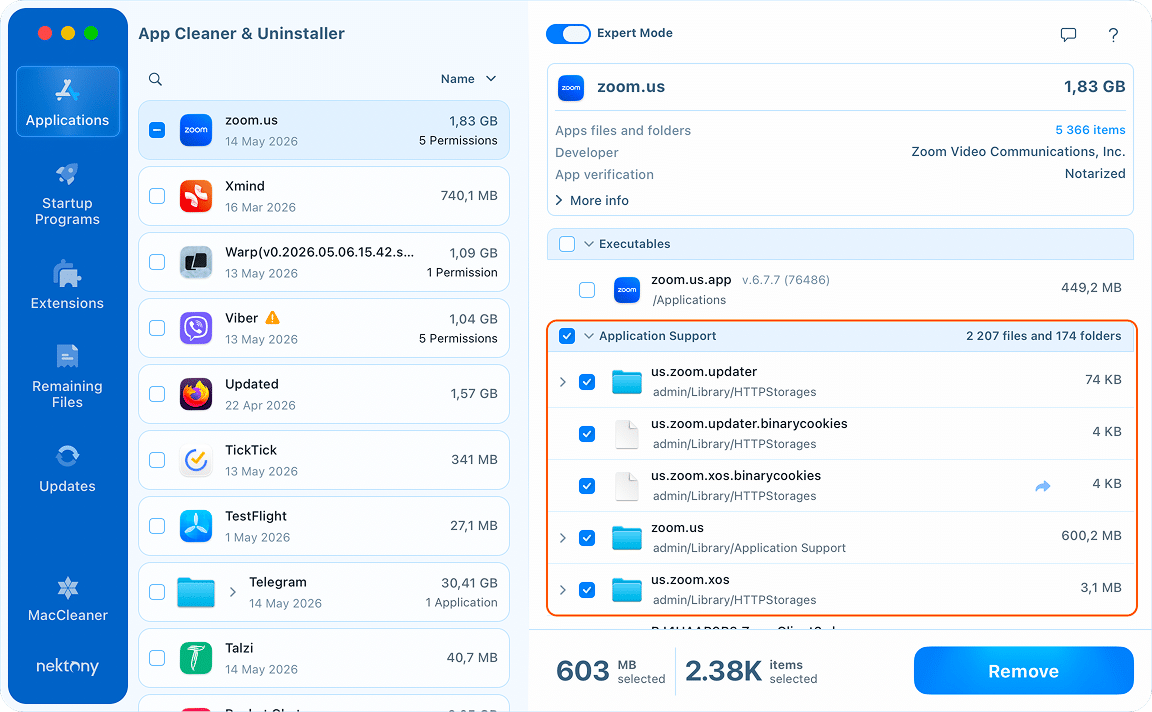Click us.zoom.updater.binarycookies file icon
1152x712 pixels.
pos(627,434)
